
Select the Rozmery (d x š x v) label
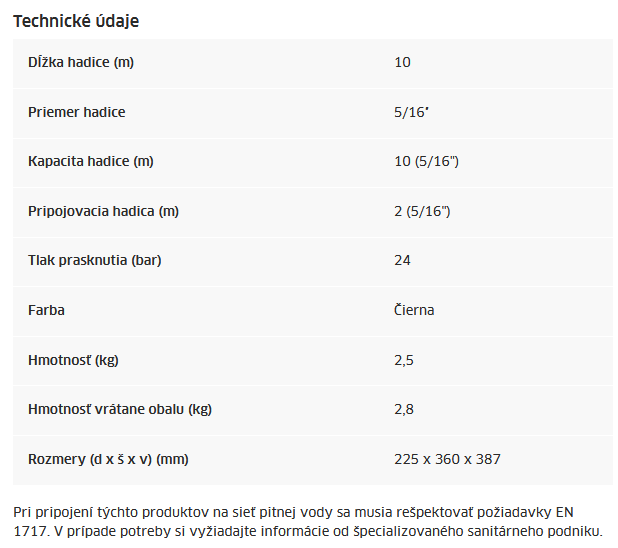[x=108, y=459]
